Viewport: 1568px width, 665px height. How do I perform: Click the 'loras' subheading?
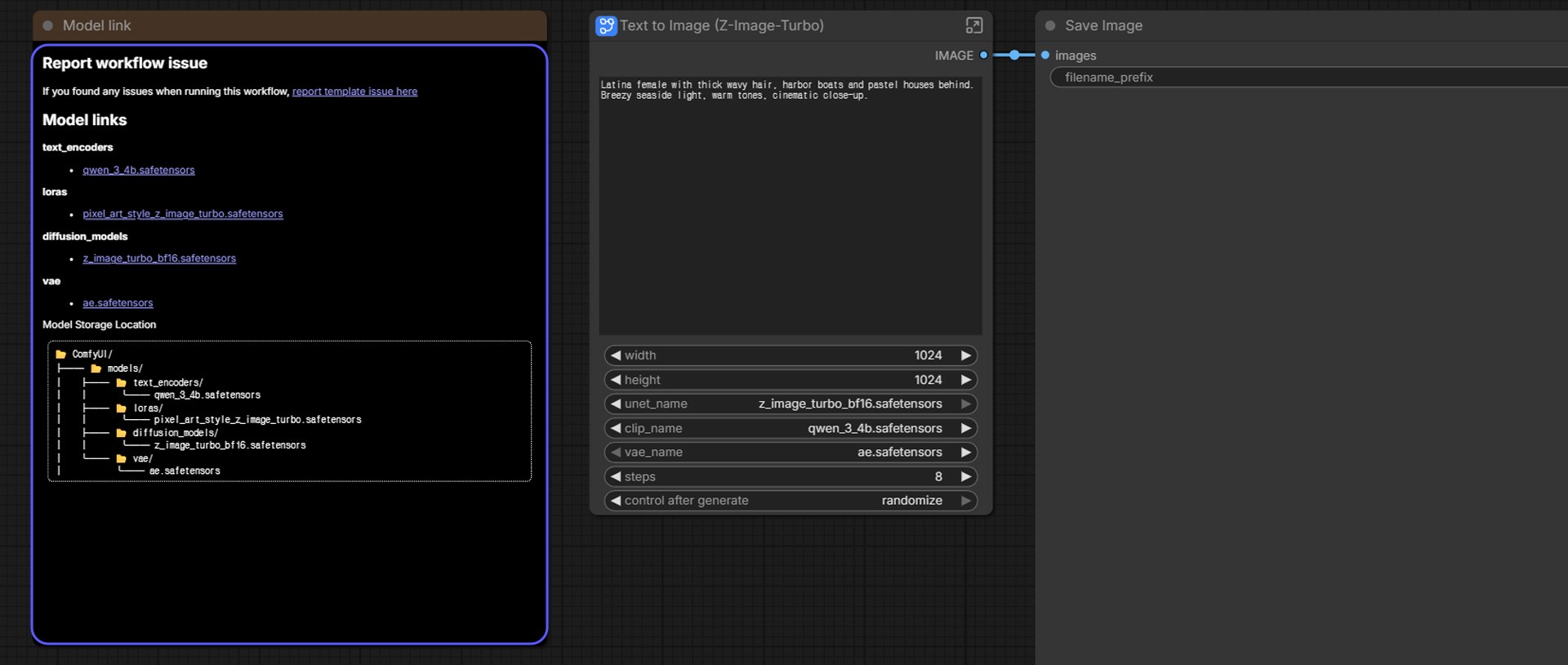pyautogui.click(x=55, y=192)
